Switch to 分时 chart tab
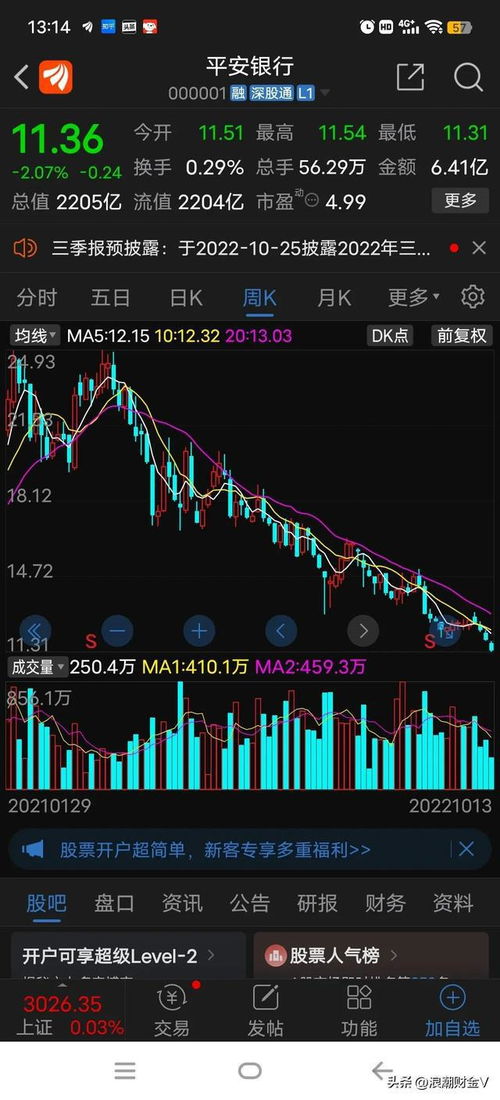The height and width of the screenshot is (1100, 500). [x=36, y=297]
